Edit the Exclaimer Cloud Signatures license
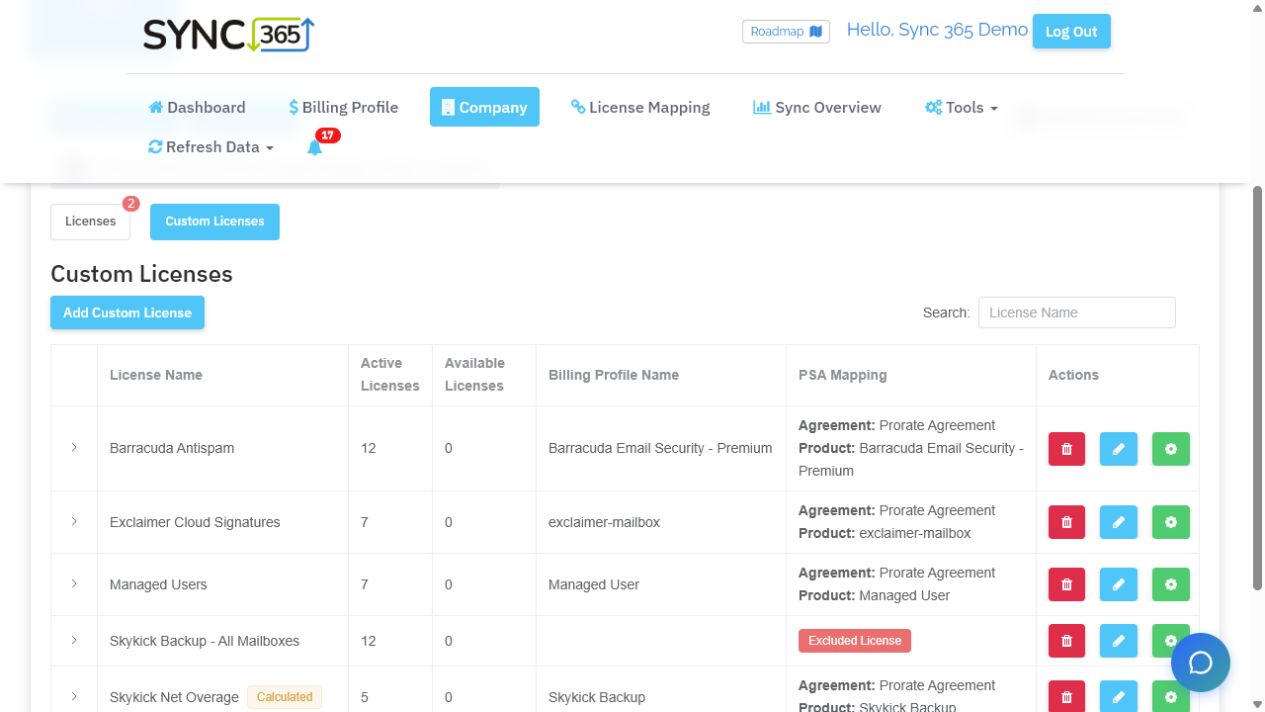The image size is (1265, 712). tap(1118, 522)
